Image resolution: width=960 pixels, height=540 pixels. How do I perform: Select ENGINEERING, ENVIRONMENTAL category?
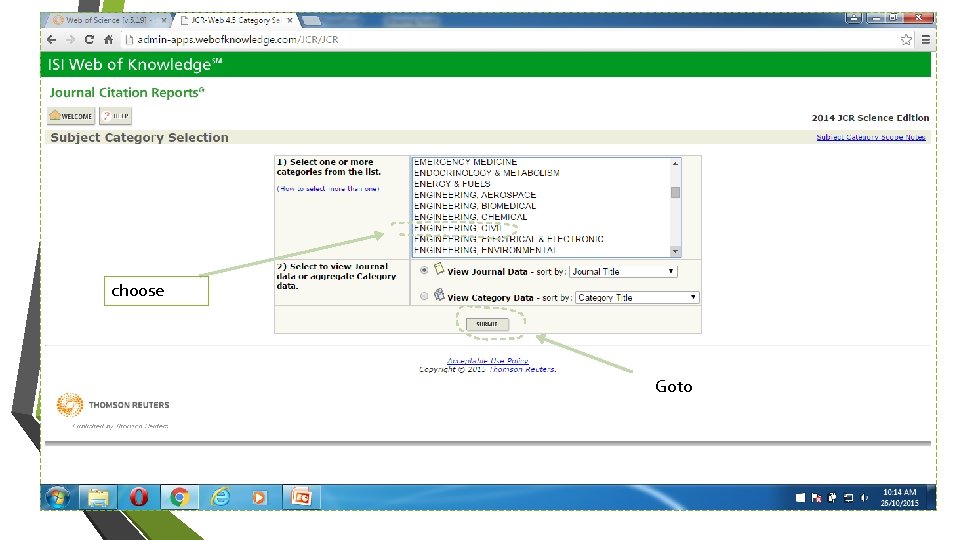tap(485, 250)
